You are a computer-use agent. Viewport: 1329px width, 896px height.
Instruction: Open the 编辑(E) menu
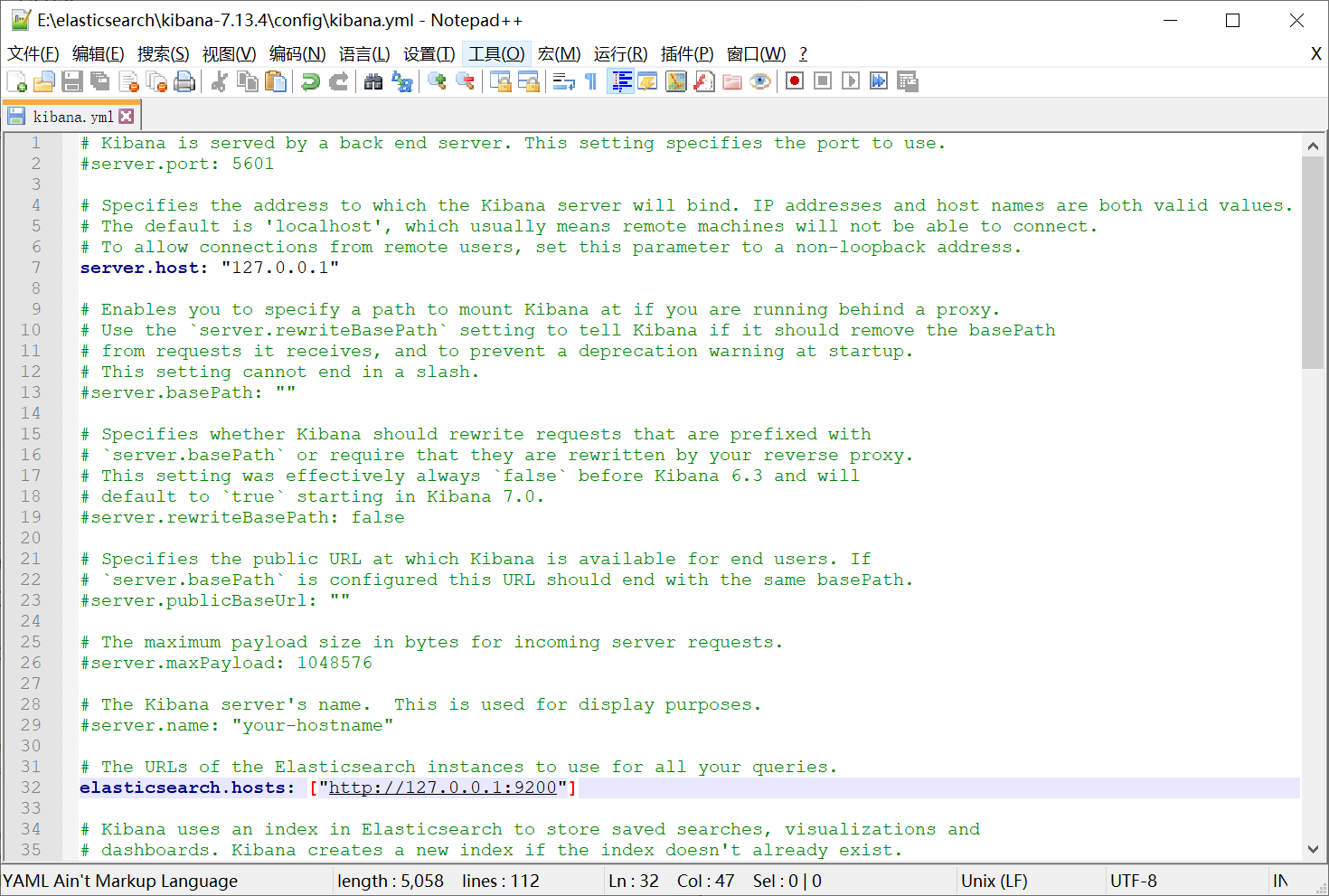[x=98, y=54]
